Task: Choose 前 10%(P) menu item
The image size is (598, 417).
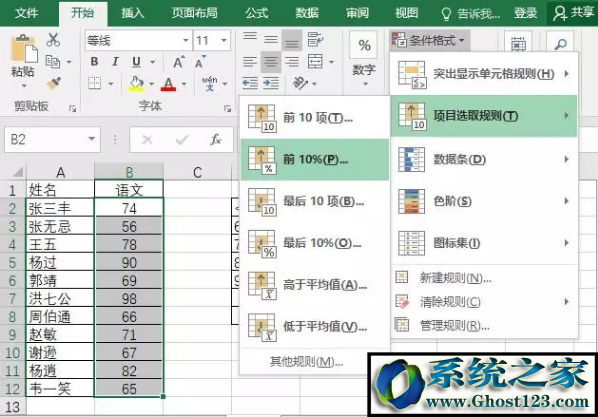Action: pyautogui.click(x=315, y=159)
